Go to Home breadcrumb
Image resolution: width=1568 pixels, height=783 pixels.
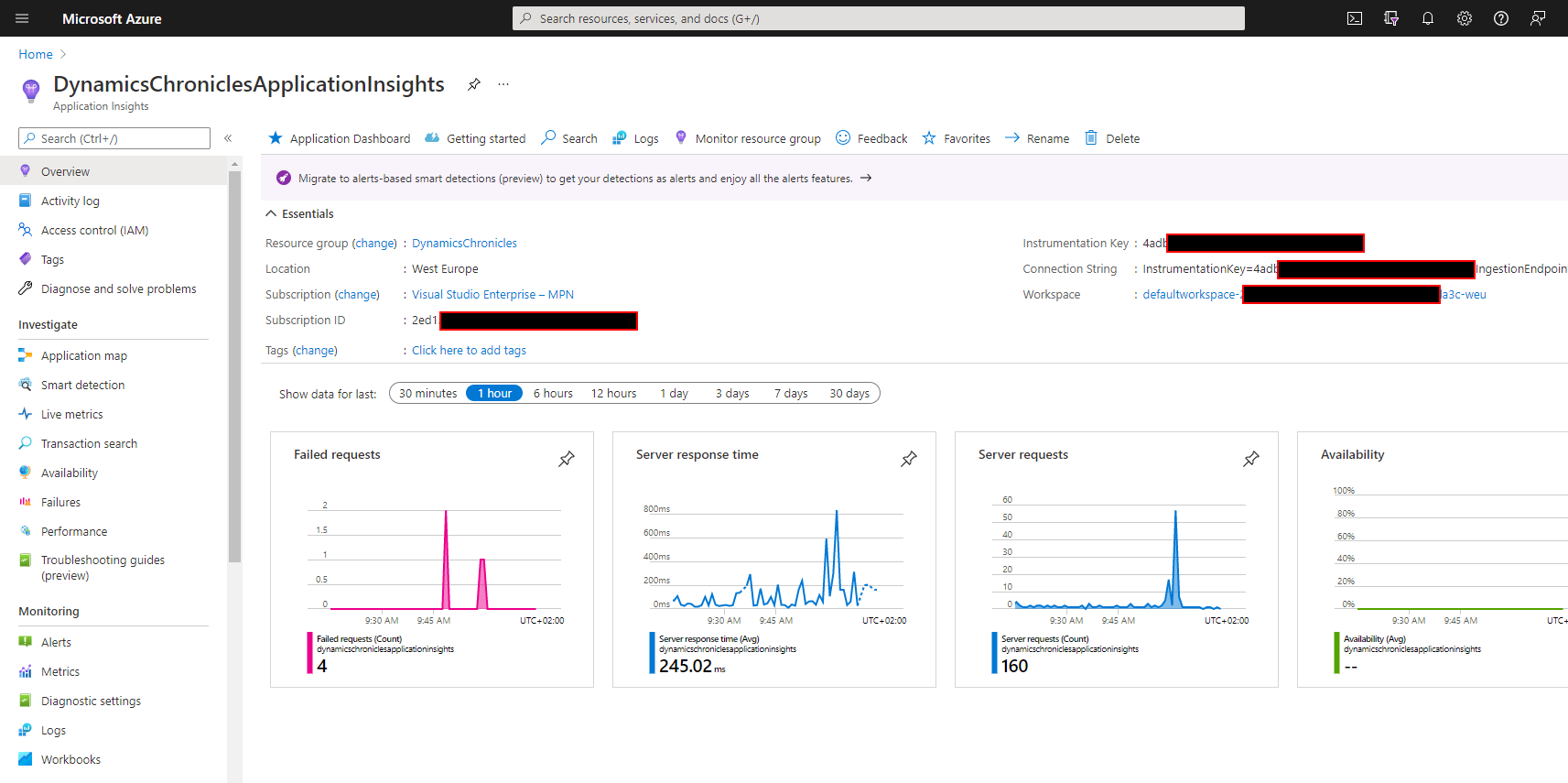36,54
